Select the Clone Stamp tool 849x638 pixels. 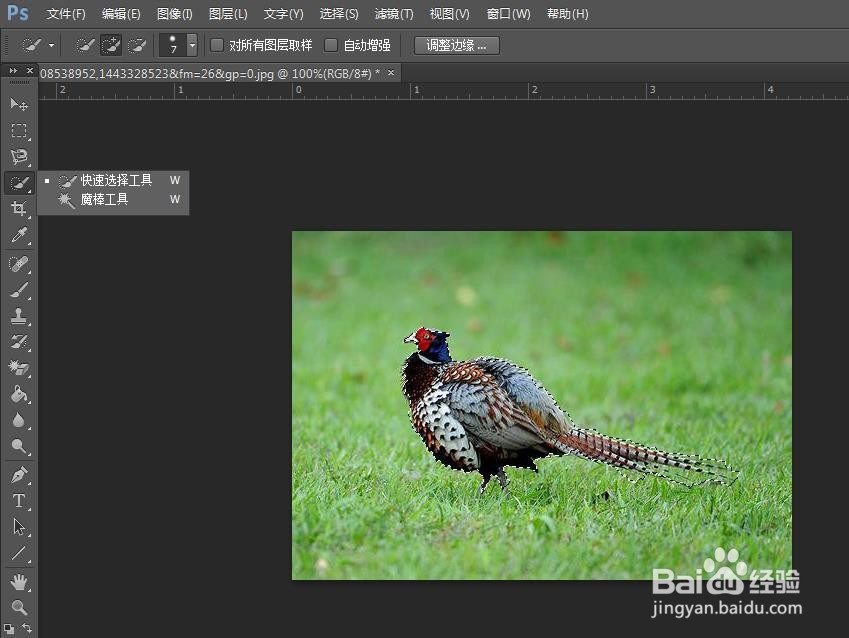[19, 316]
